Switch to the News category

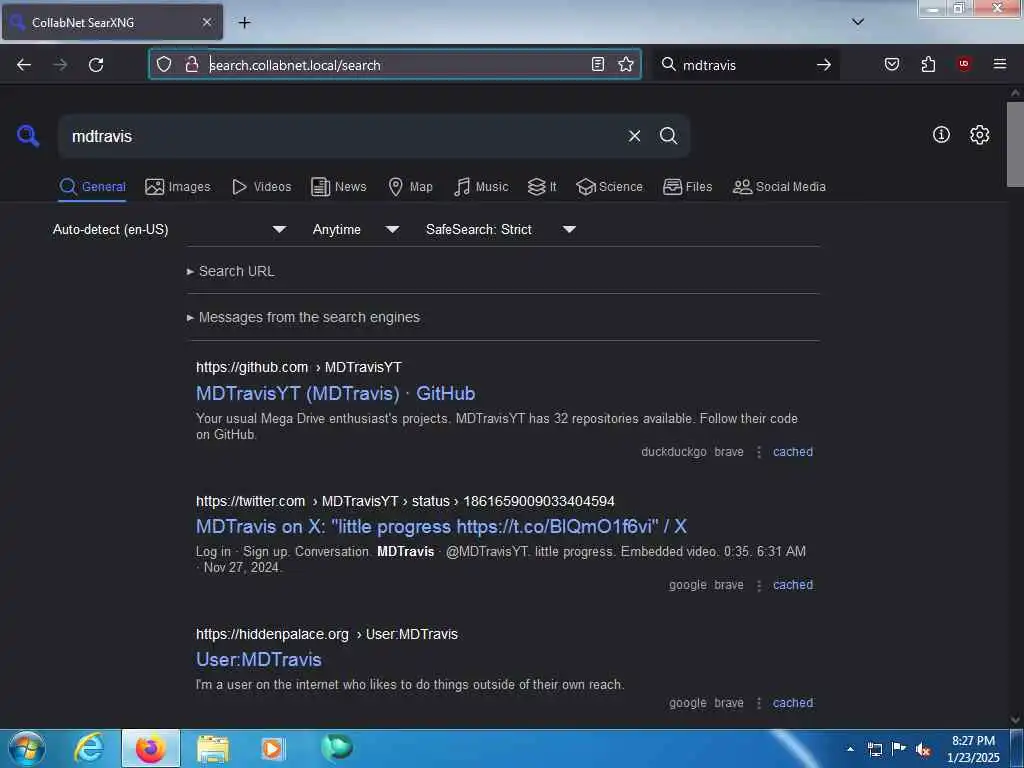(x=338, y=187)
